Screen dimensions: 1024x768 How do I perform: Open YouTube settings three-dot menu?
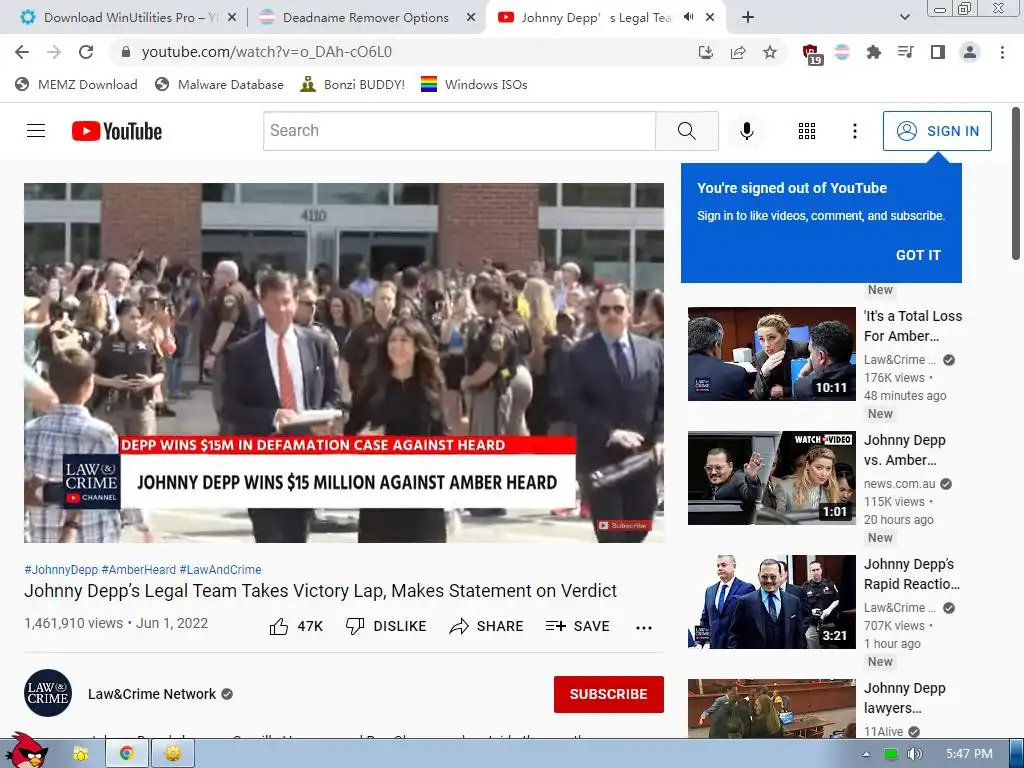(x=854, y=131)
